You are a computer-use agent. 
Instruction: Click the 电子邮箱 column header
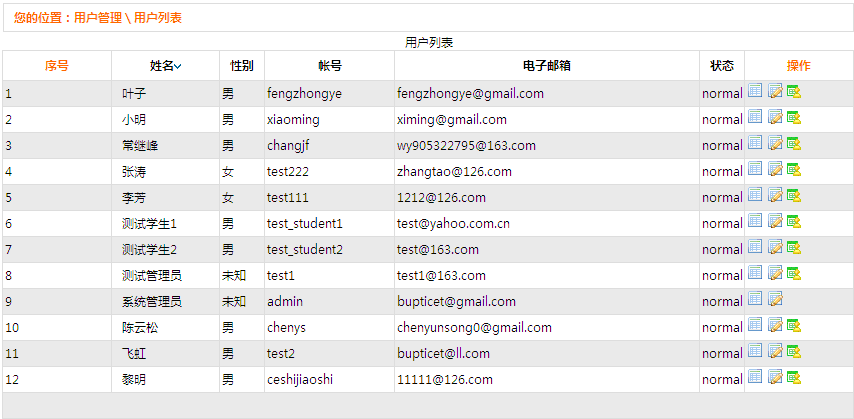546,66
